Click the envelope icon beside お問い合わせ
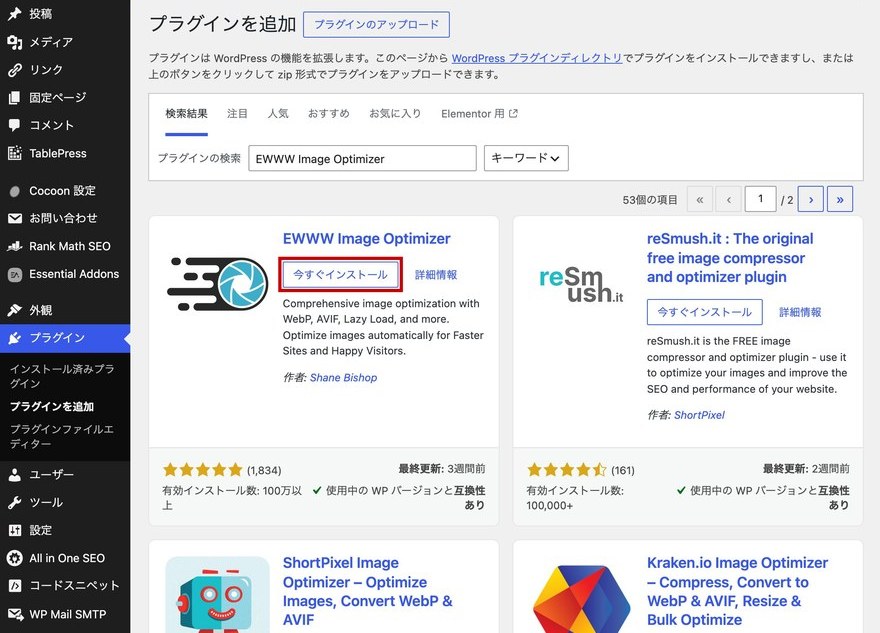Screen dimensions: 880x633 [15, 218]
